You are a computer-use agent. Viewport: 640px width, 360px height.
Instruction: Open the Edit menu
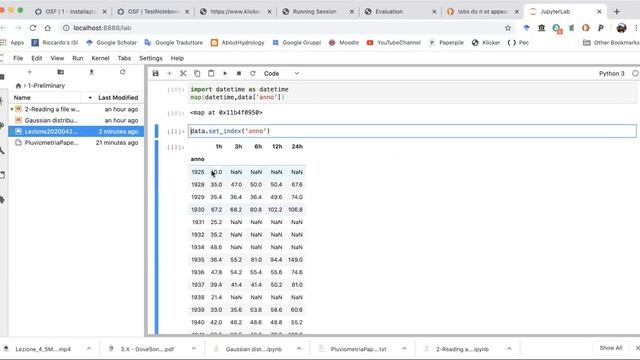point(37,58)
